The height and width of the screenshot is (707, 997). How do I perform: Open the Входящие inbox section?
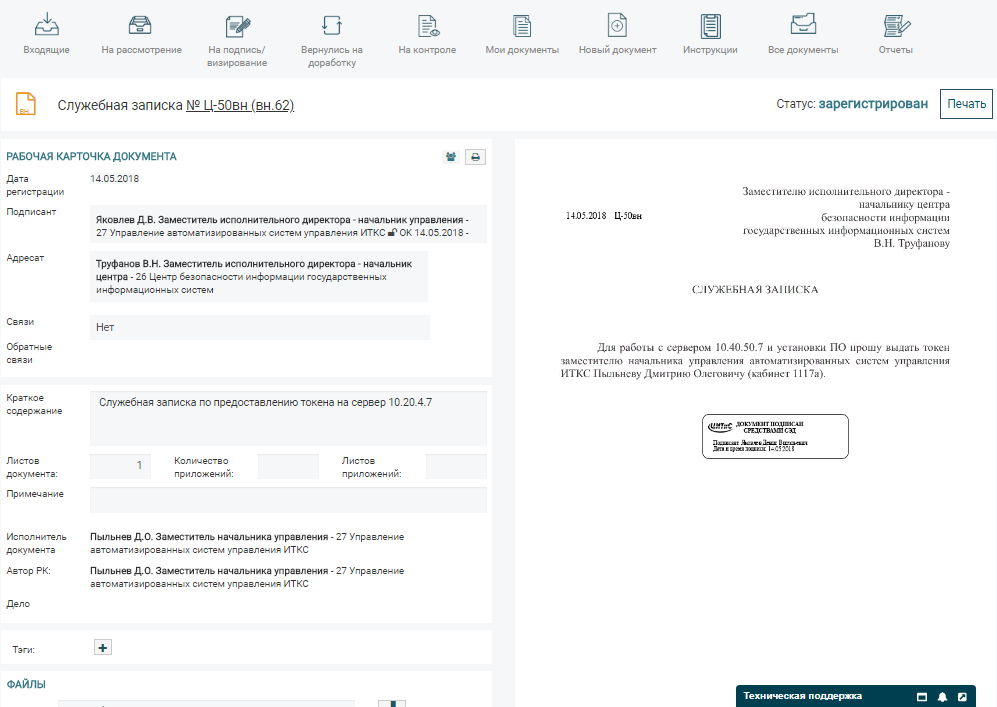click(46, 35)
